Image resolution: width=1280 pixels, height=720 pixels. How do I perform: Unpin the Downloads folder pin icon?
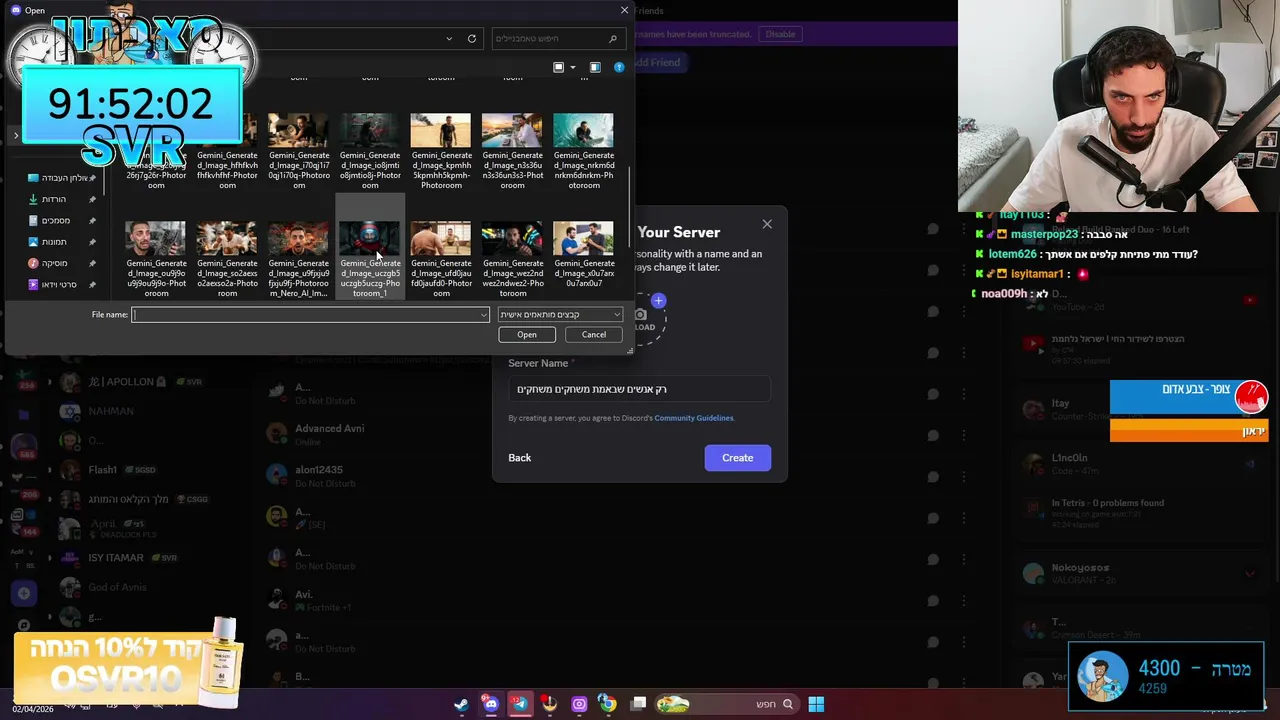point(92,199)
